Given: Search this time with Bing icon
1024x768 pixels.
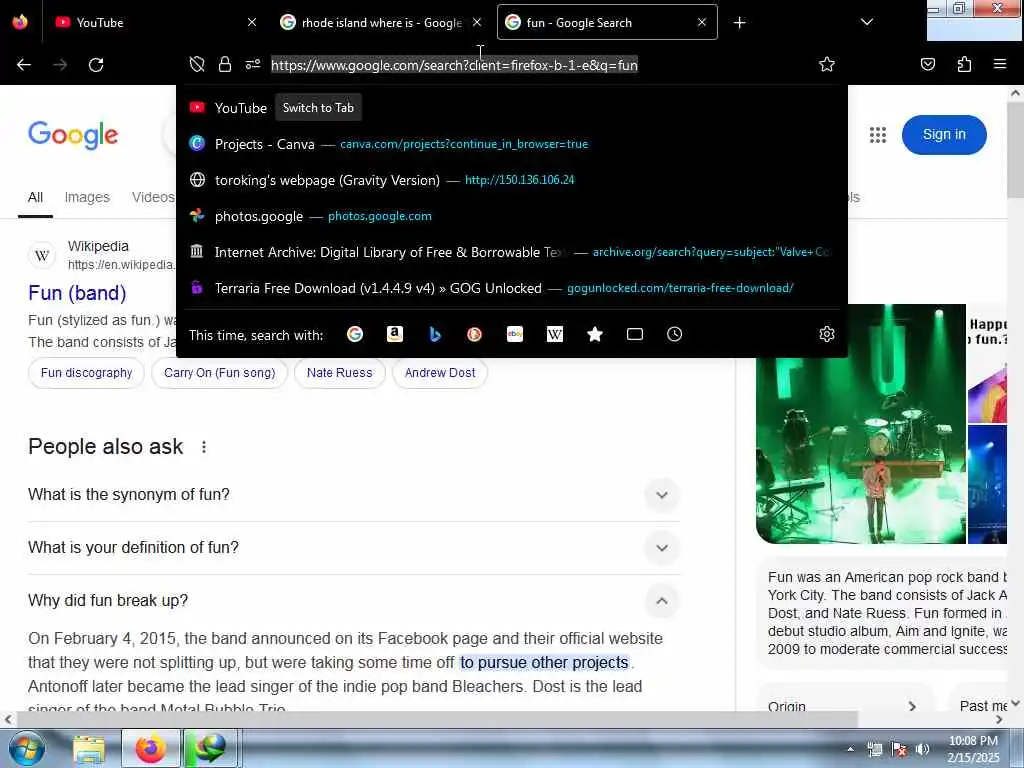Looking at the screenshot, I should pyautogui.click(x=435, y=334).
